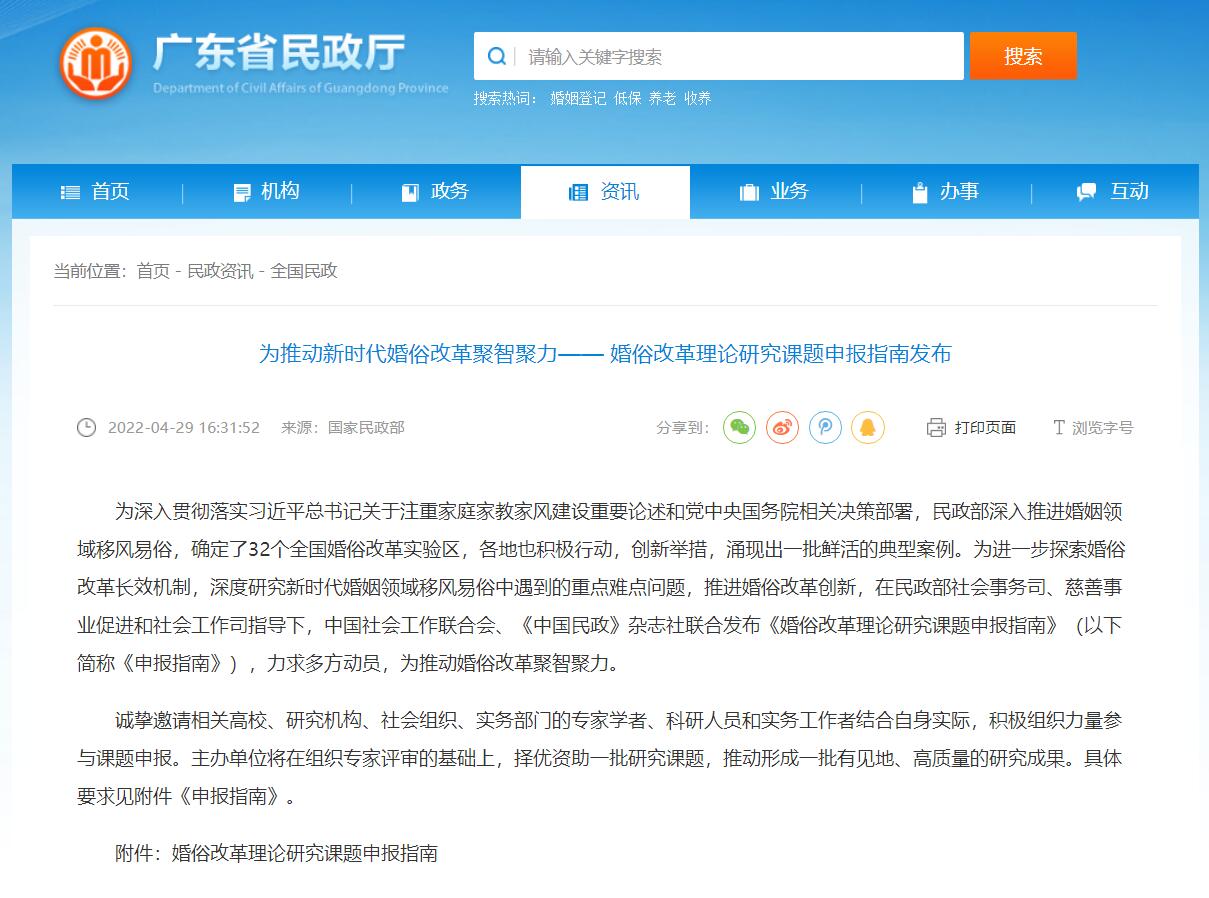Switch to the 机构 navigation tab

(x=266, y=192)
